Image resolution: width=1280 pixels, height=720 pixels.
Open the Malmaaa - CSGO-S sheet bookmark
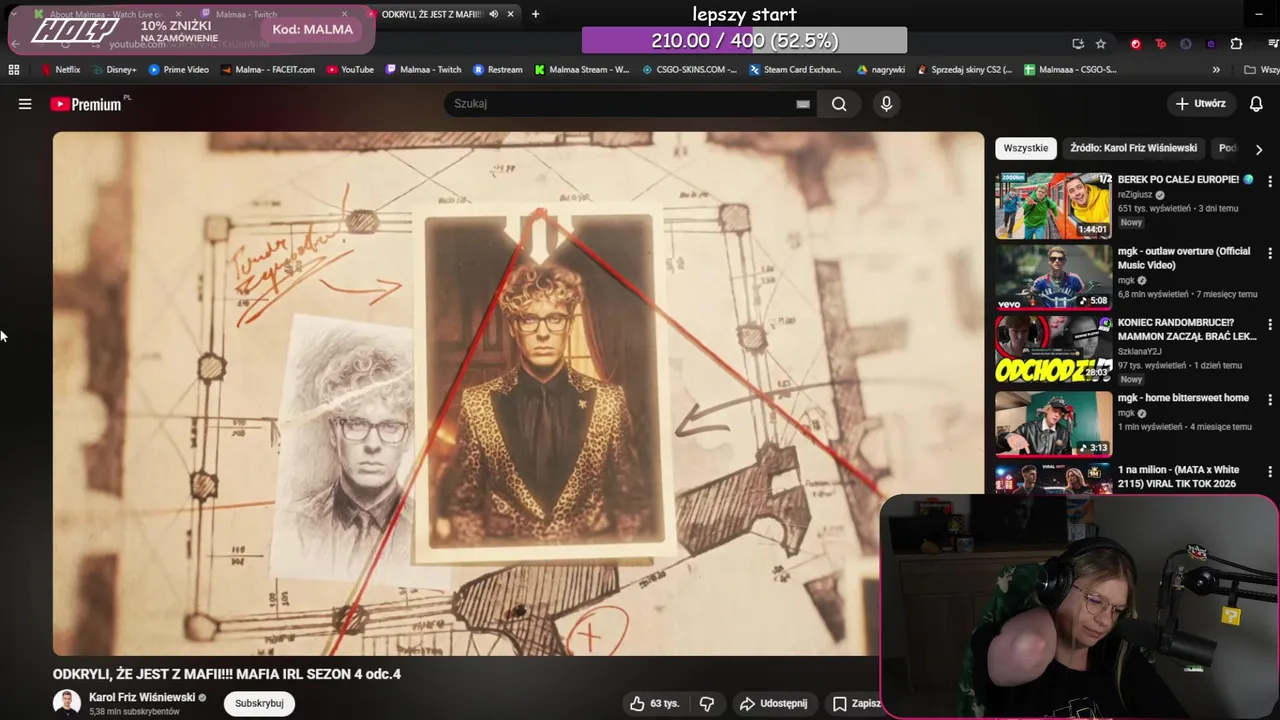tap(1070, 70)
